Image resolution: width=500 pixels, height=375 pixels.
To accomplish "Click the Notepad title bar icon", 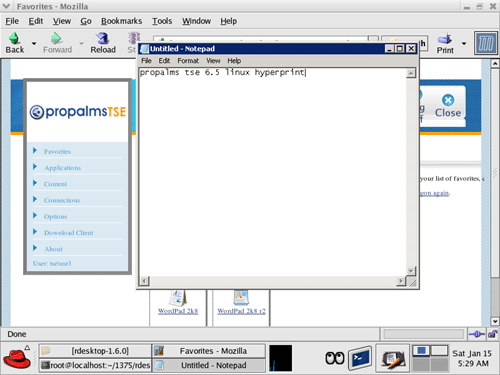I will tap(144, 49).
